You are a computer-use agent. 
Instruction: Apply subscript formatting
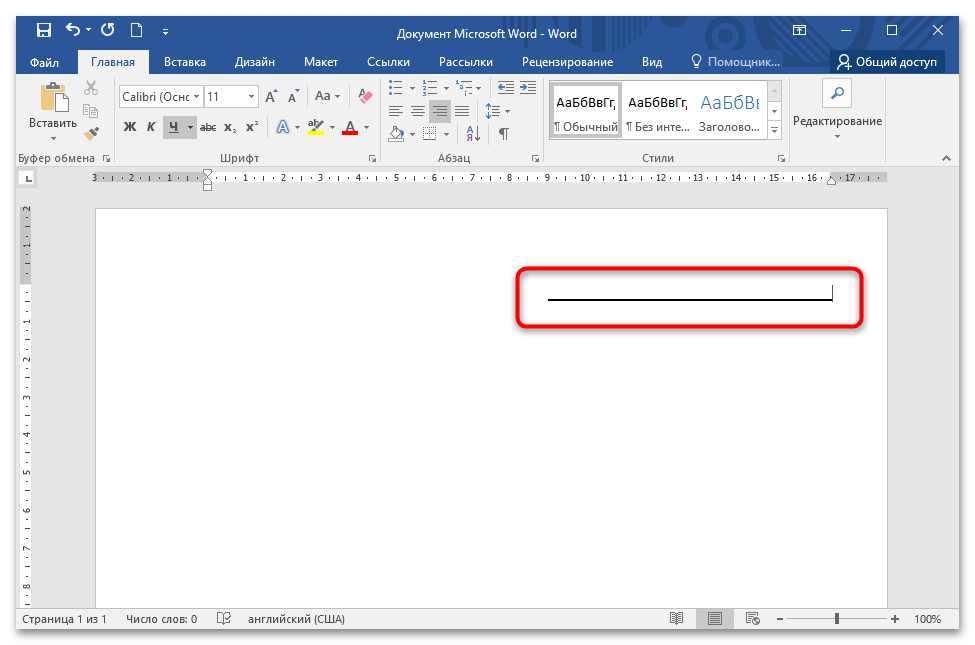point(229,126)
